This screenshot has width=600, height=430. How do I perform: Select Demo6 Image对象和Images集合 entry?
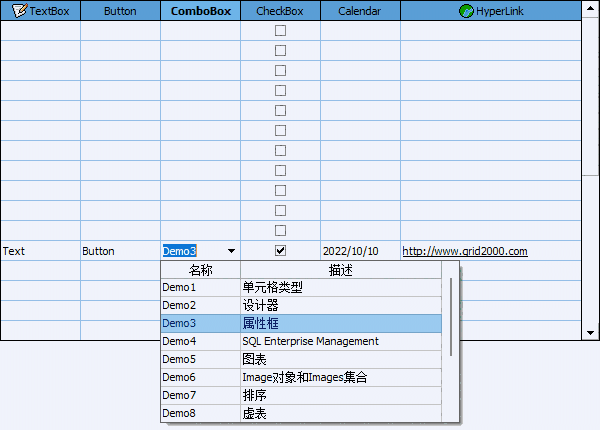pyautogui.click(x=300, y=377)
